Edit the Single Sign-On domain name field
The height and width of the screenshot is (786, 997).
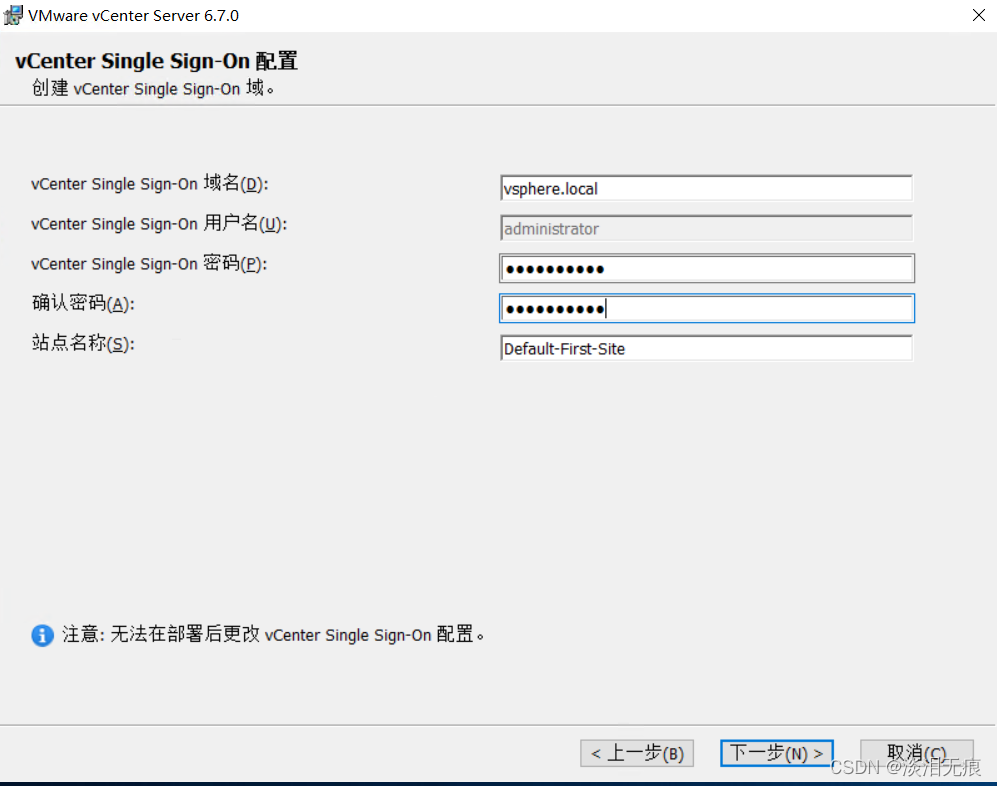click(706, 188)
